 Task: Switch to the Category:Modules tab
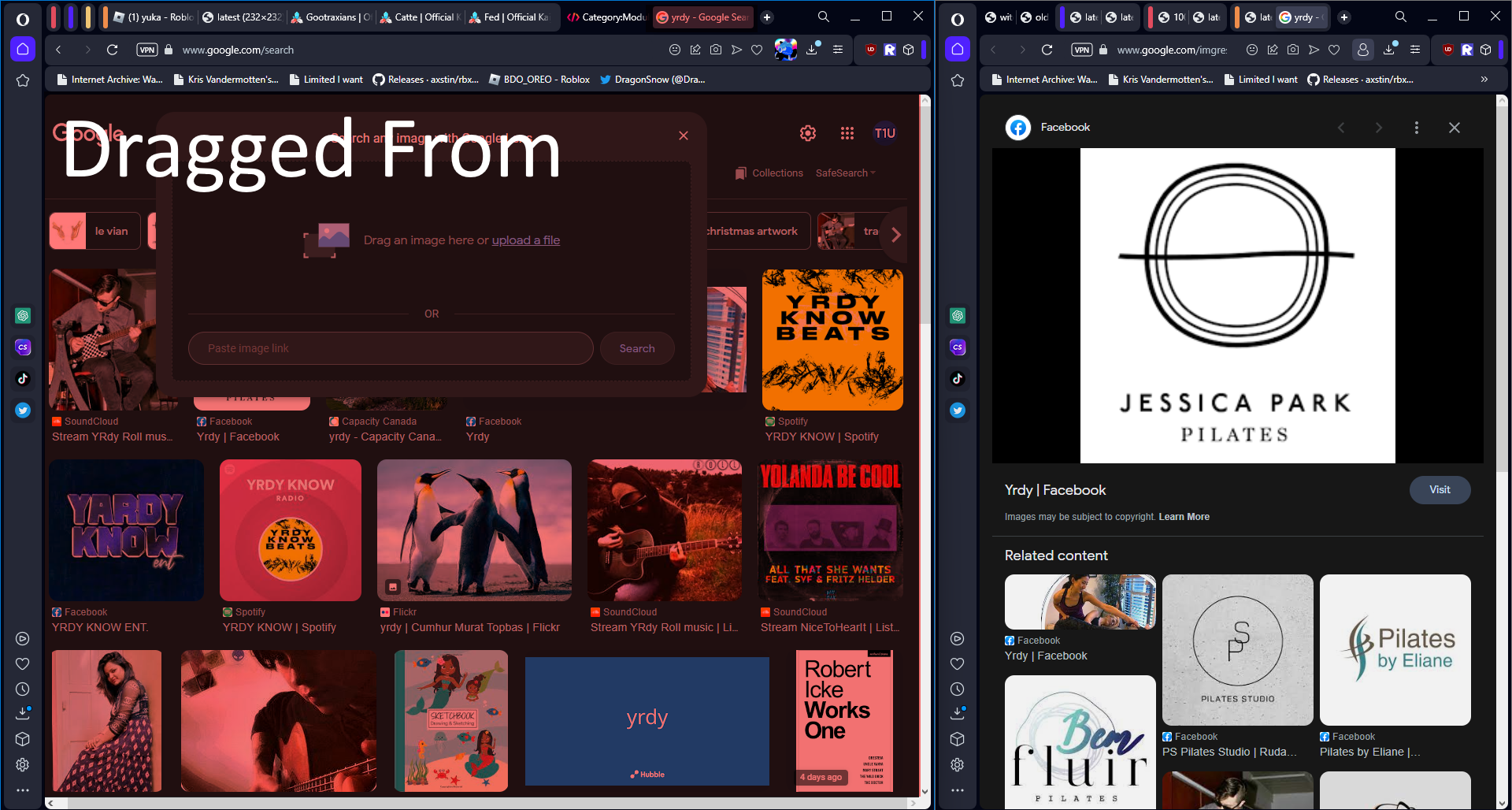(x=607, y=17)
